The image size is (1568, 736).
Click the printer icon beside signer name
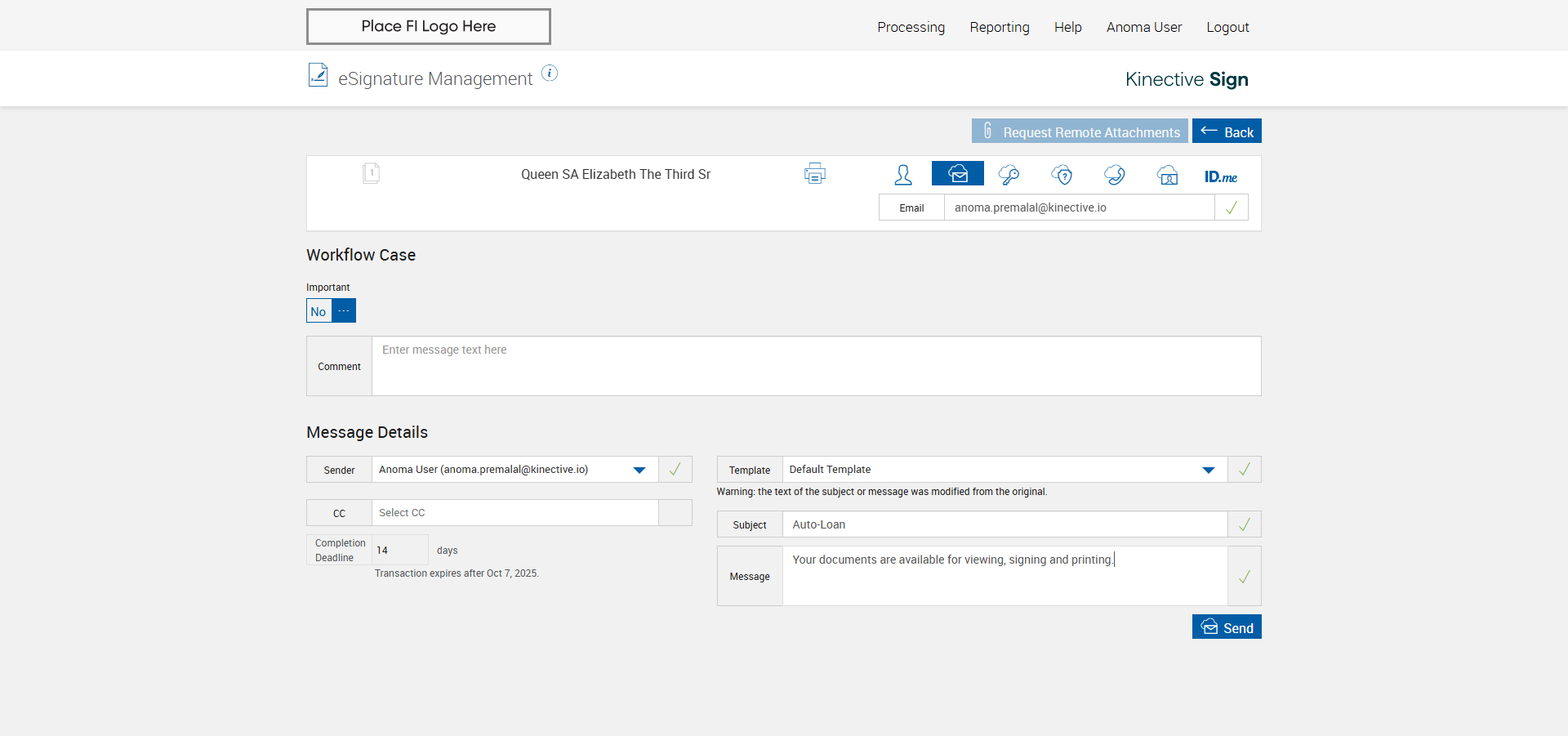[814, 174]
